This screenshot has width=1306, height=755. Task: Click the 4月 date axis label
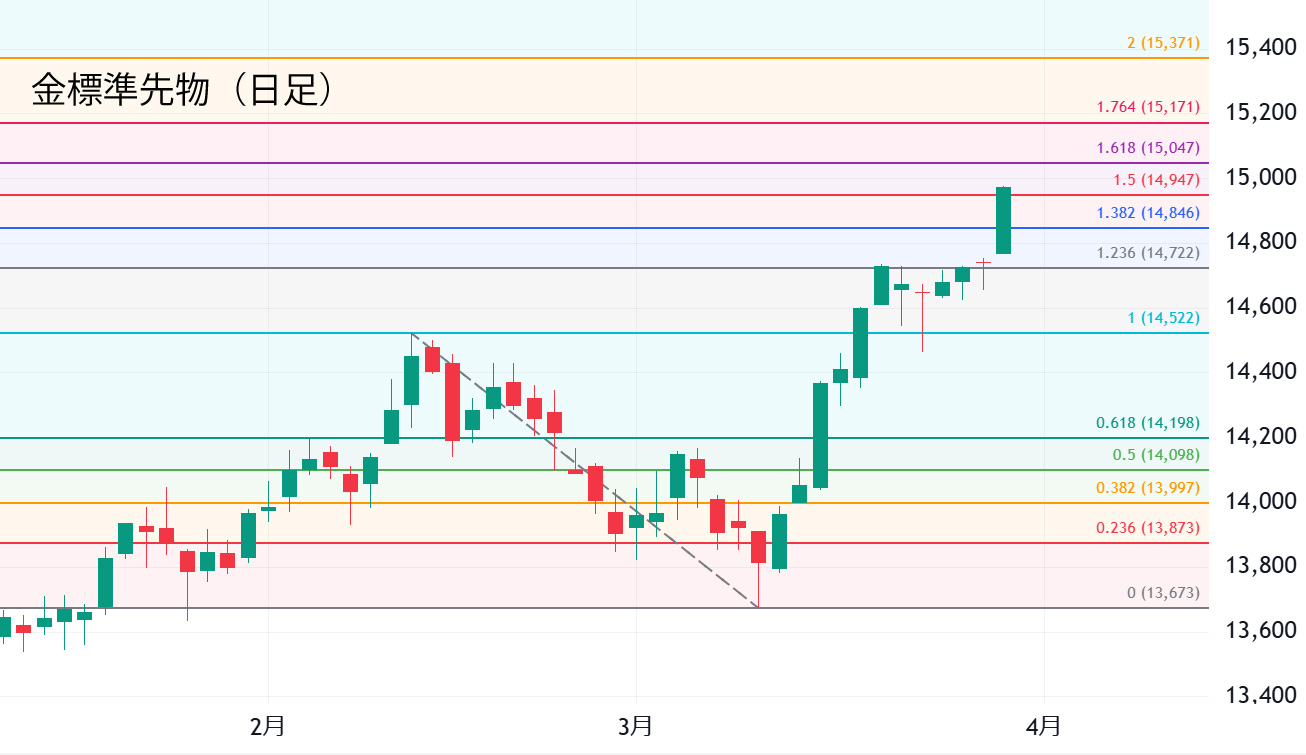coord(1044,725)
